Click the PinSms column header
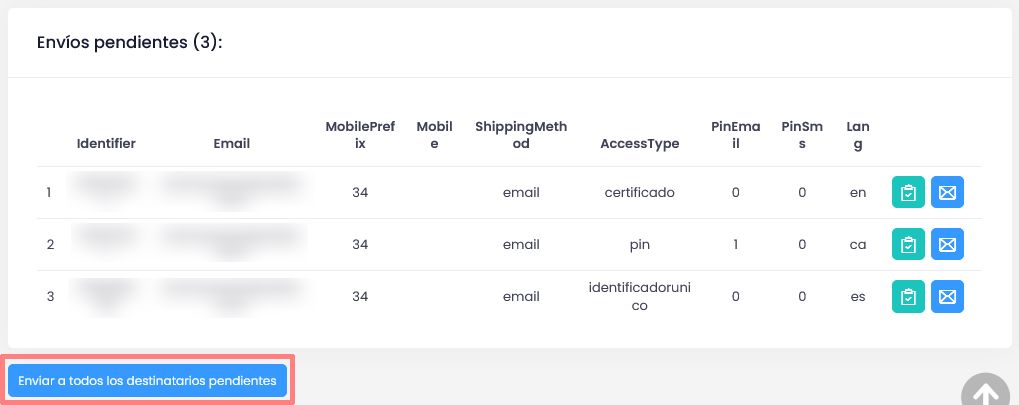 [x=802, y=135]
